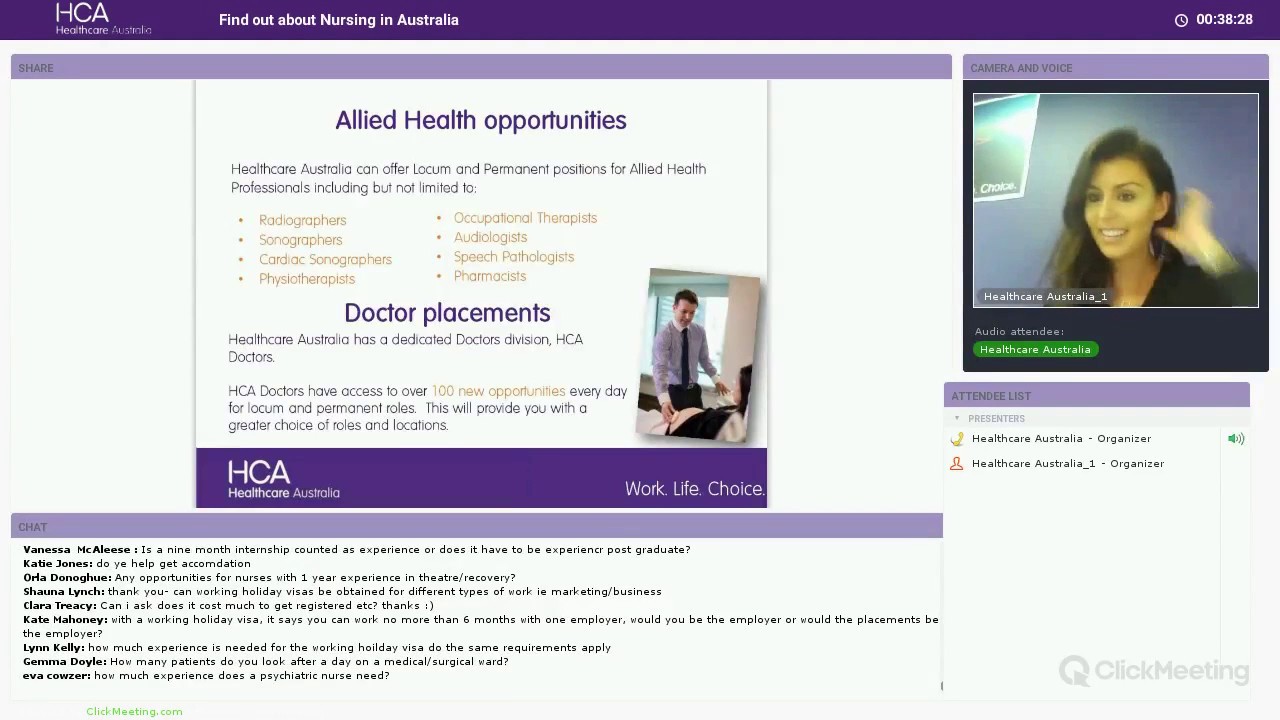This screenshot has height=720, width=1280.
Task: Click the HCA logo in slide footer
Action: [284, 479]
